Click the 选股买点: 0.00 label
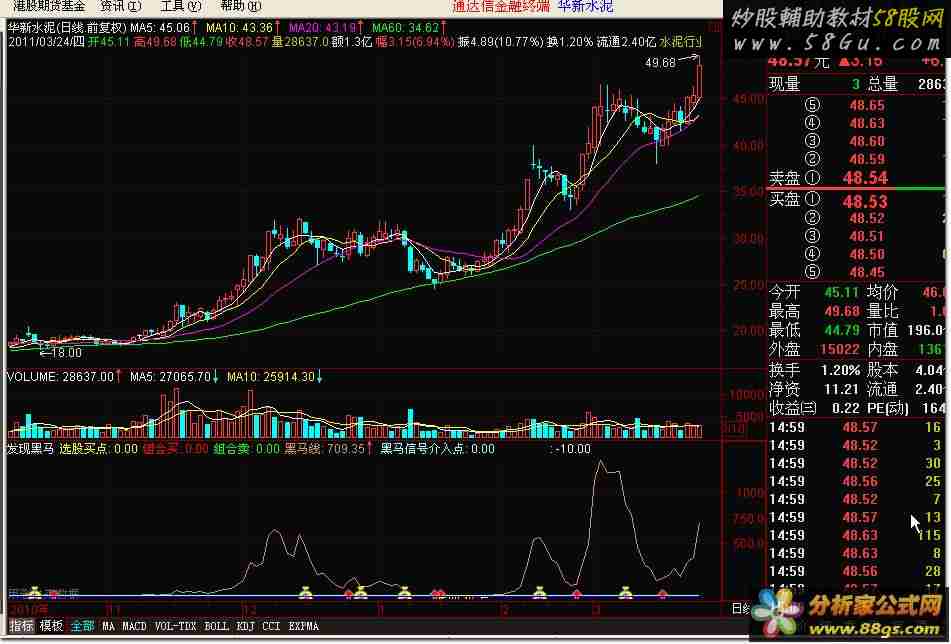The width and height of the screenshot is (951, 644). (x=99, y=449)
